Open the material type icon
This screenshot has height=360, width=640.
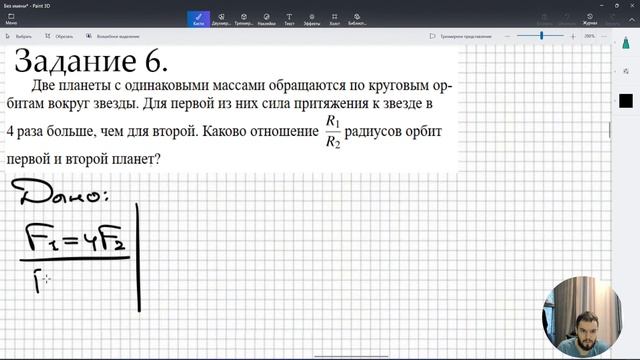tap(626, 71)
